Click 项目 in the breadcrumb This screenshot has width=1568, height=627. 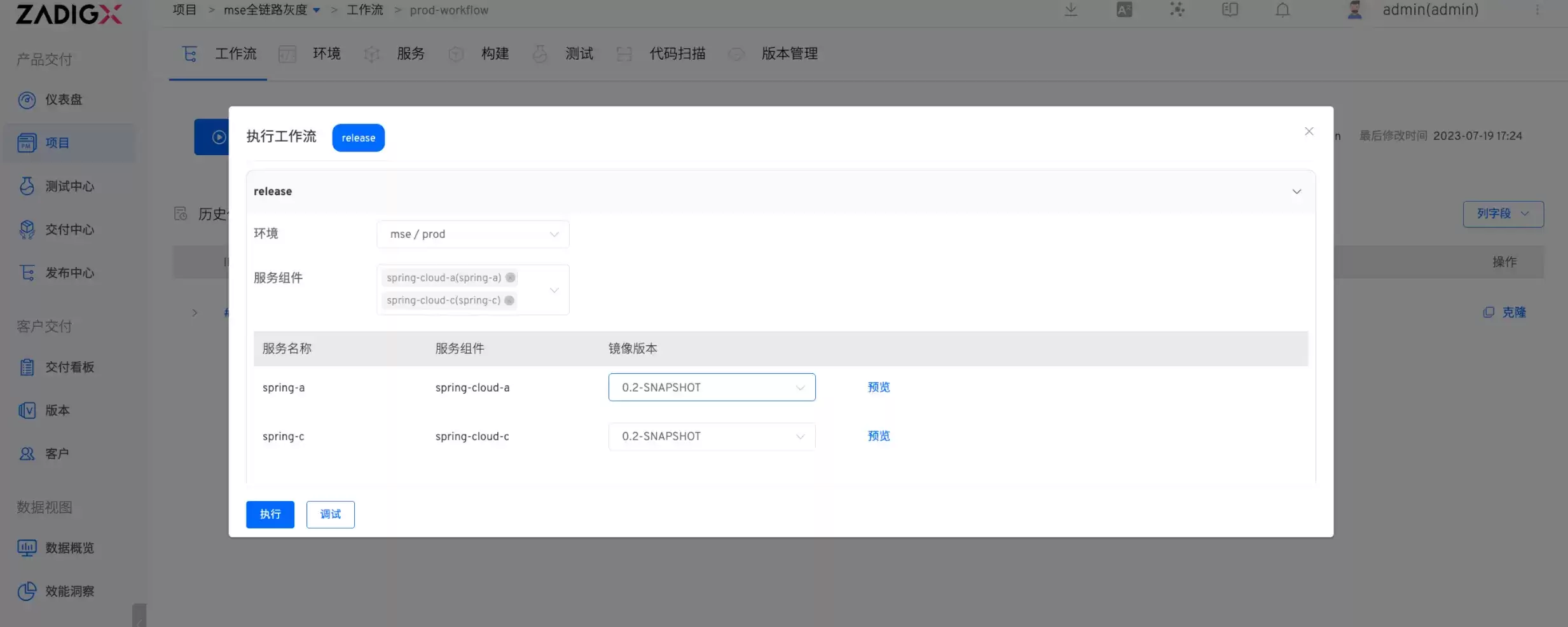(184, 10)
